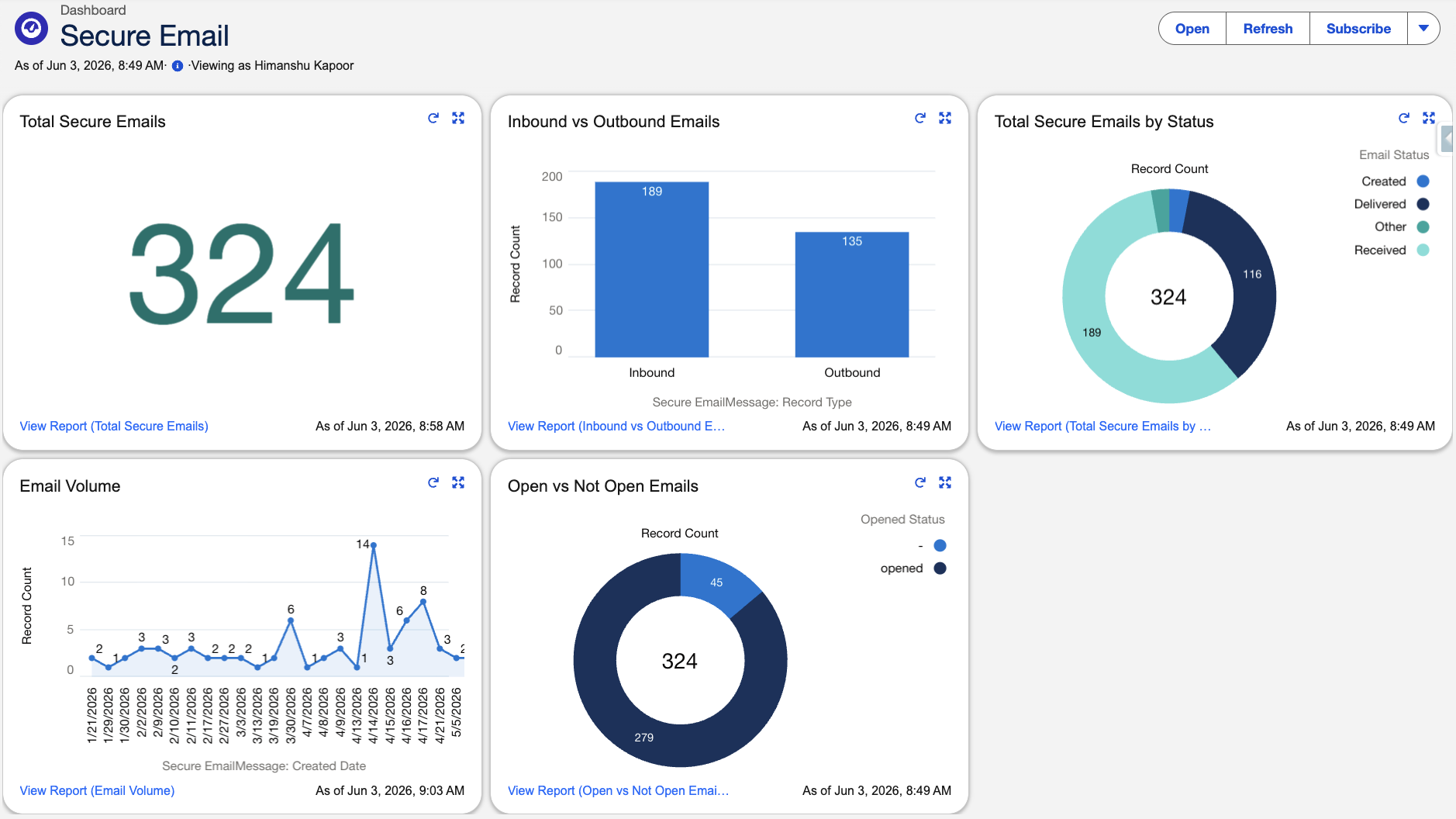This screenshot has height=819, width=1456.
Task: Click the Inbound bar labeled 189
Action: (652, 269)
